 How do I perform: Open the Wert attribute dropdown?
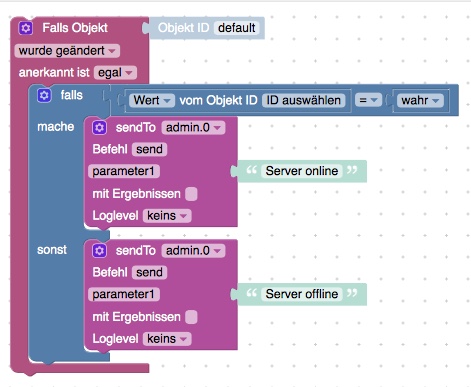(x=152, y=100)
